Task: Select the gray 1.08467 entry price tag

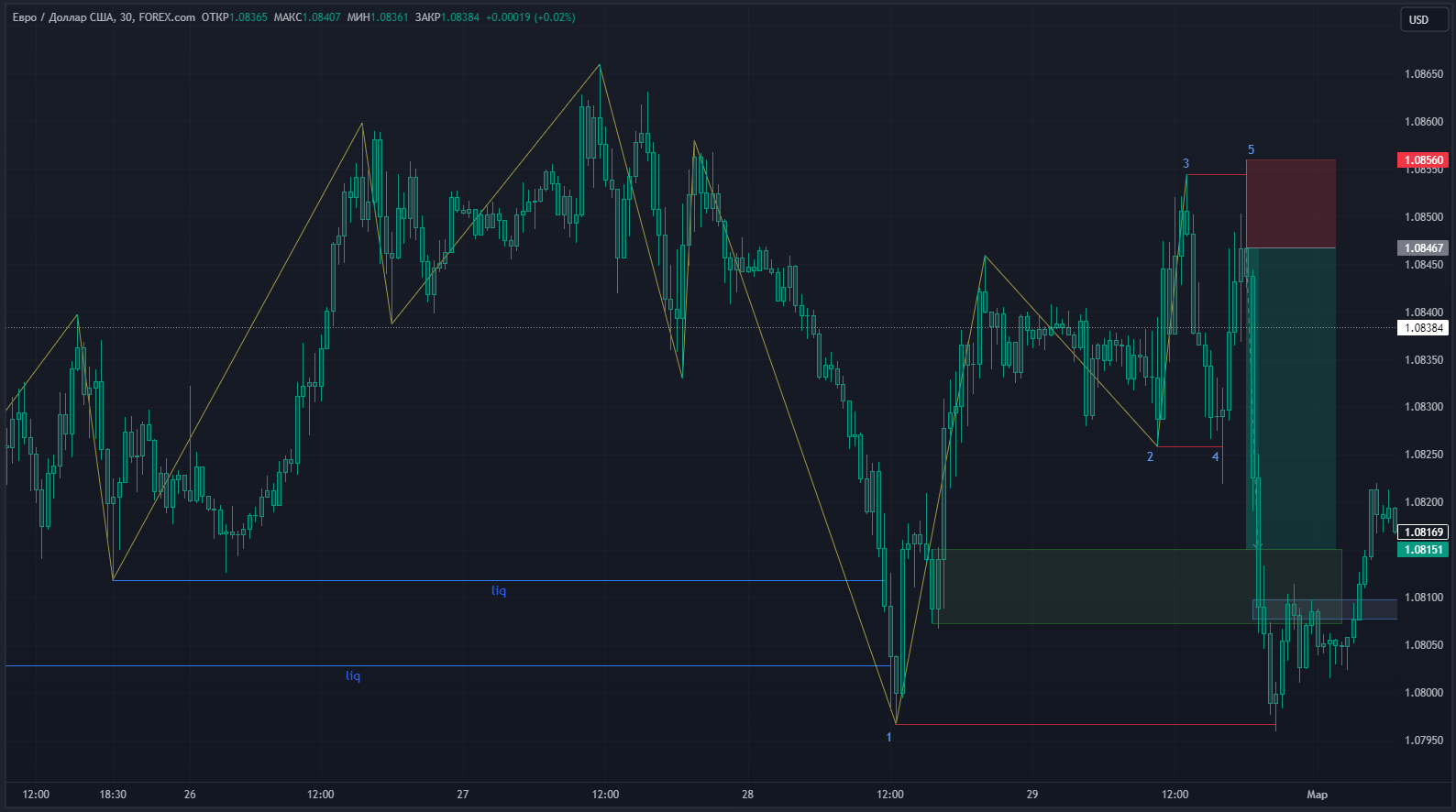Action: [1422, 248]
